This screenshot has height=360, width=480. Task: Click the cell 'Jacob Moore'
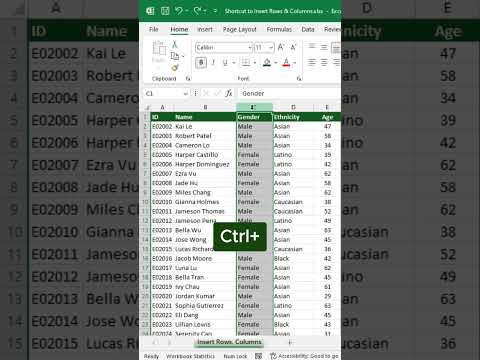[205, 259]
